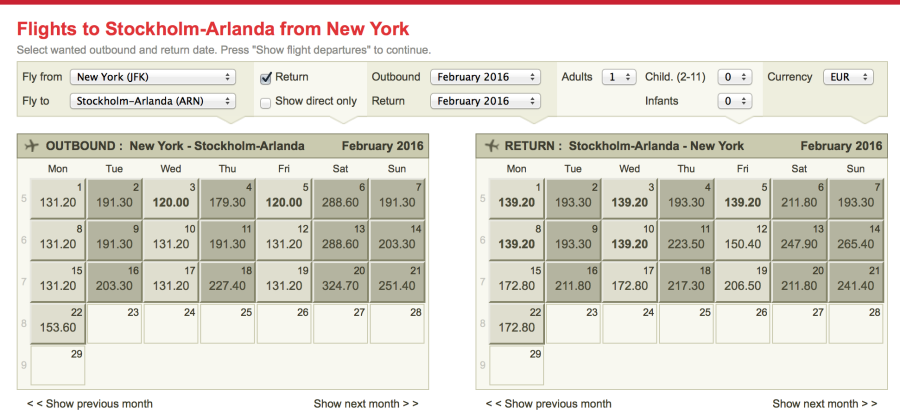Image resolution: width=900 pixels, height=415 pixels.
Task: Click the outbound airplane icon
Action: coord(29,146)
